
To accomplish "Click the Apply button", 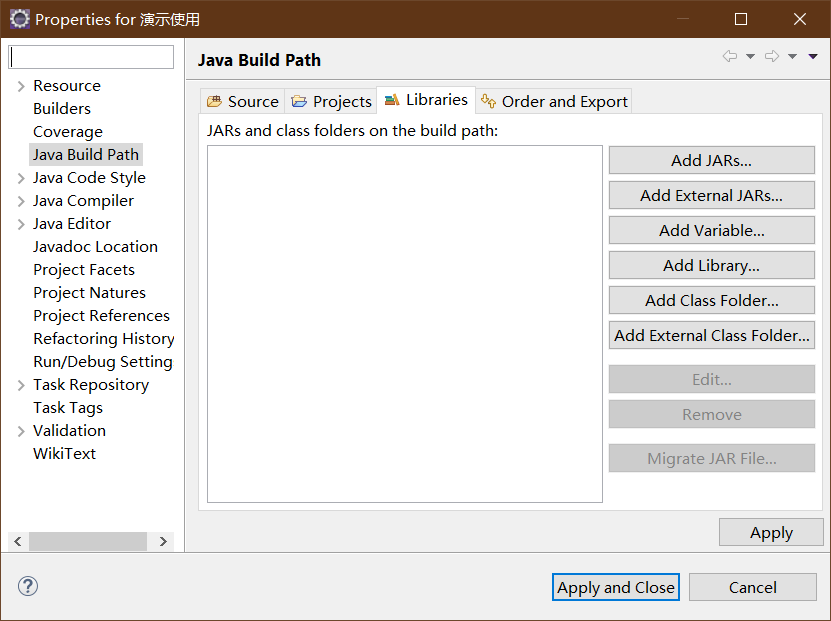I will coord(771,532).
